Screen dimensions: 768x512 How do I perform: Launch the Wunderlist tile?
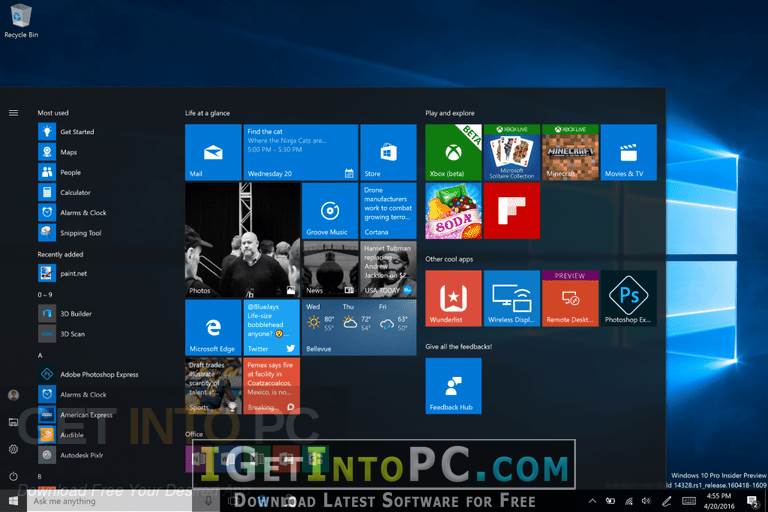pyautogui.click(x=454, y=298)
